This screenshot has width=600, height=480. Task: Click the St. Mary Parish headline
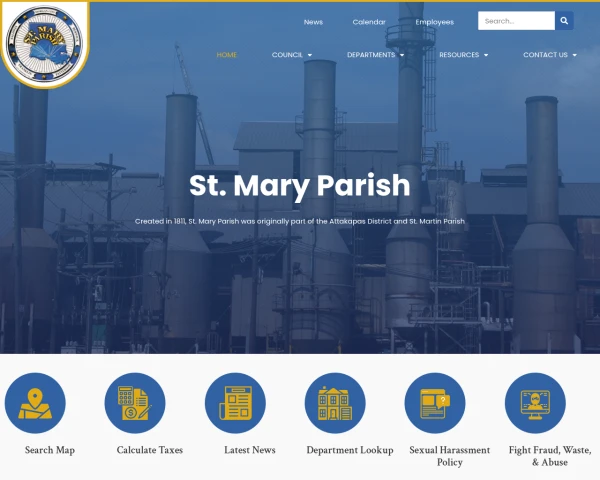tap(300, 186)
